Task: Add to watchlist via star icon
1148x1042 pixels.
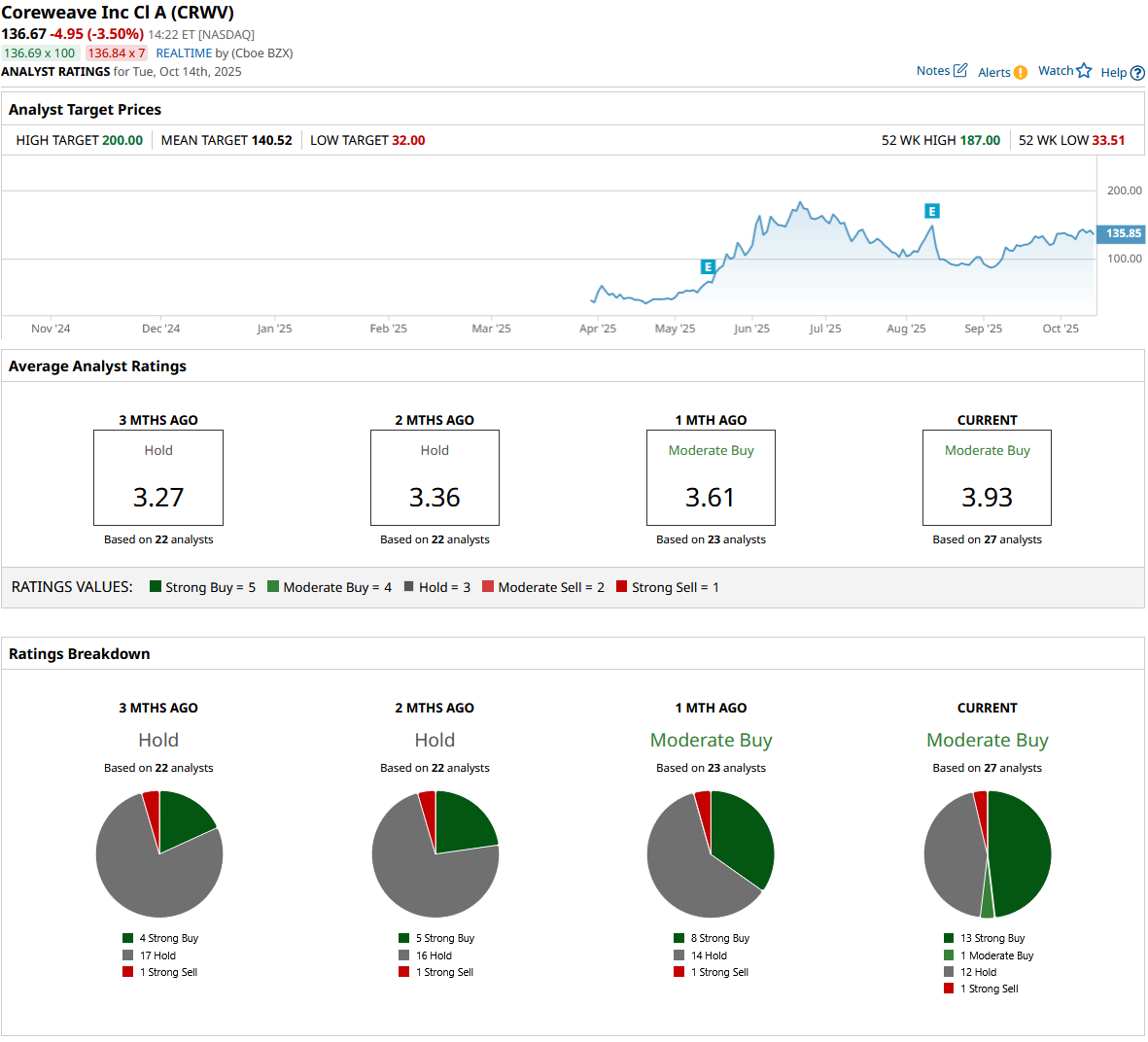Action: point(1084,70)
